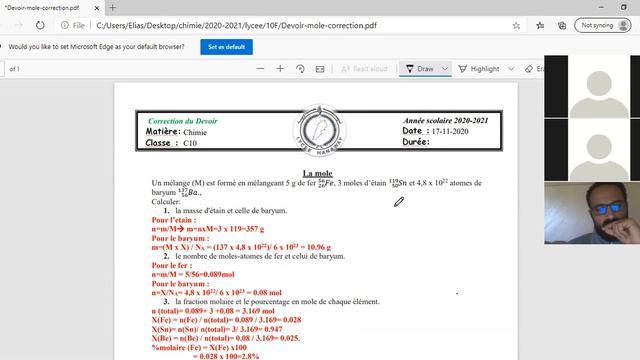Select the Erase tool
Screen dimensions: 640x360
click(x=534, y=69)
